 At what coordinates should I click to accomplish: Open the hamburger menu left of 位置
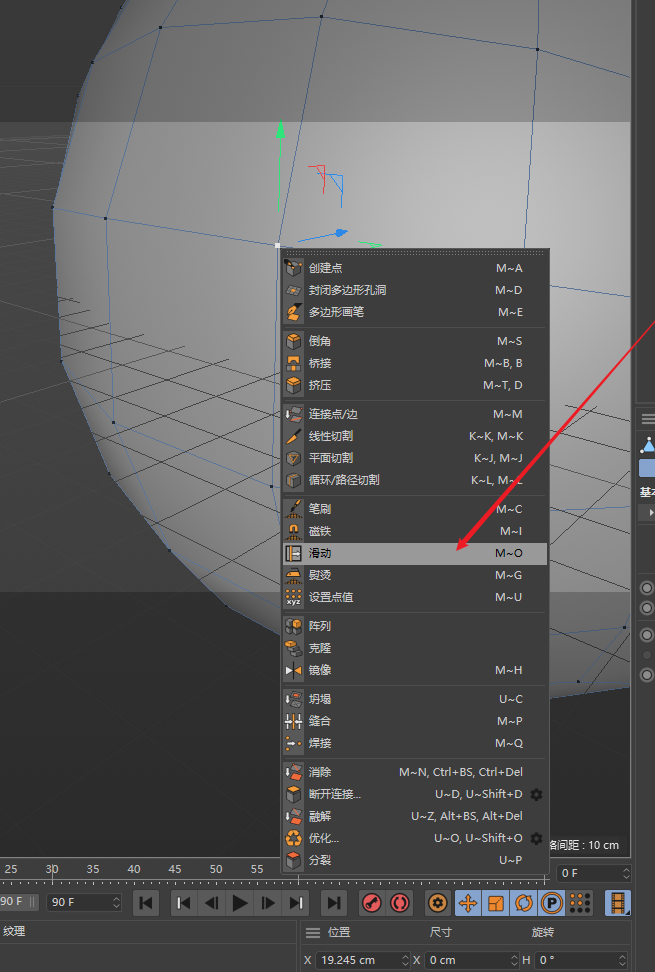(x=312, y=932)
